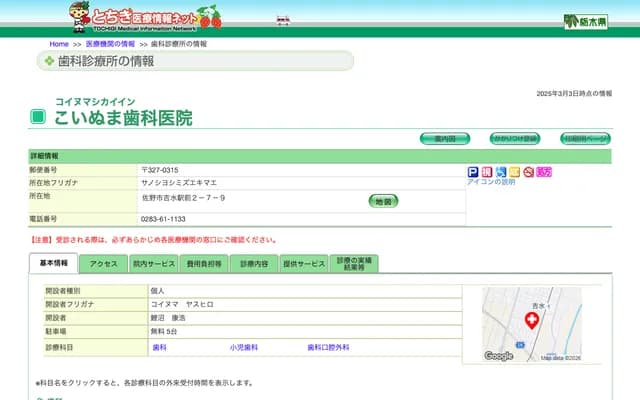Click the とちぎ医療情報ネット site logo
Viewport: 640px width, 400px height.
[x=145, y=17]
